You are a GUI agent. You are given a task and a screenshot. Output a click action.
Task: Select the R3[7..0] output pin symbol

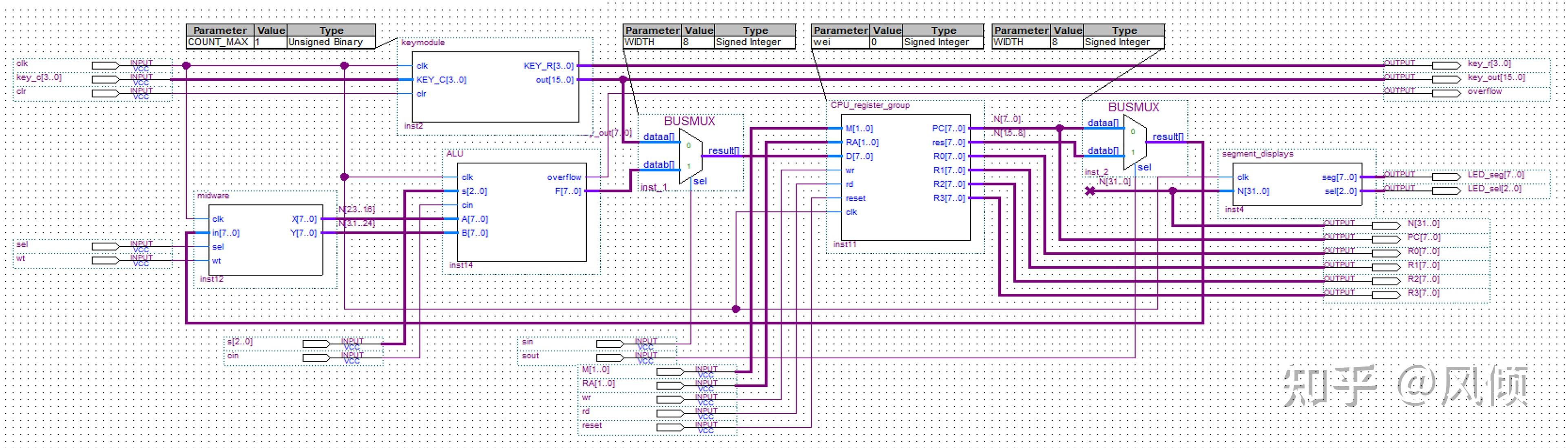[x=1386, y=296]
